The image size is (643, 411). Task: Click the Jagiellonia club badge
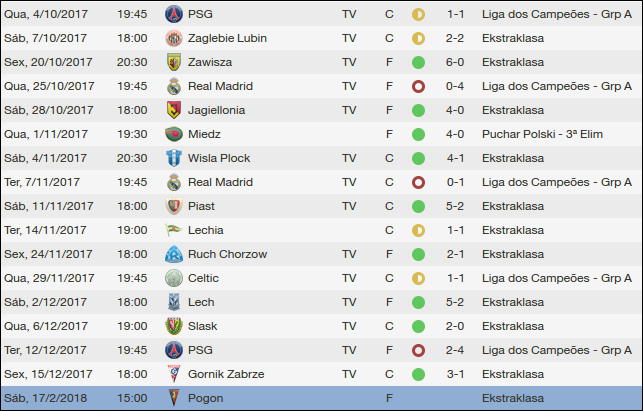[x=173, y=110]
